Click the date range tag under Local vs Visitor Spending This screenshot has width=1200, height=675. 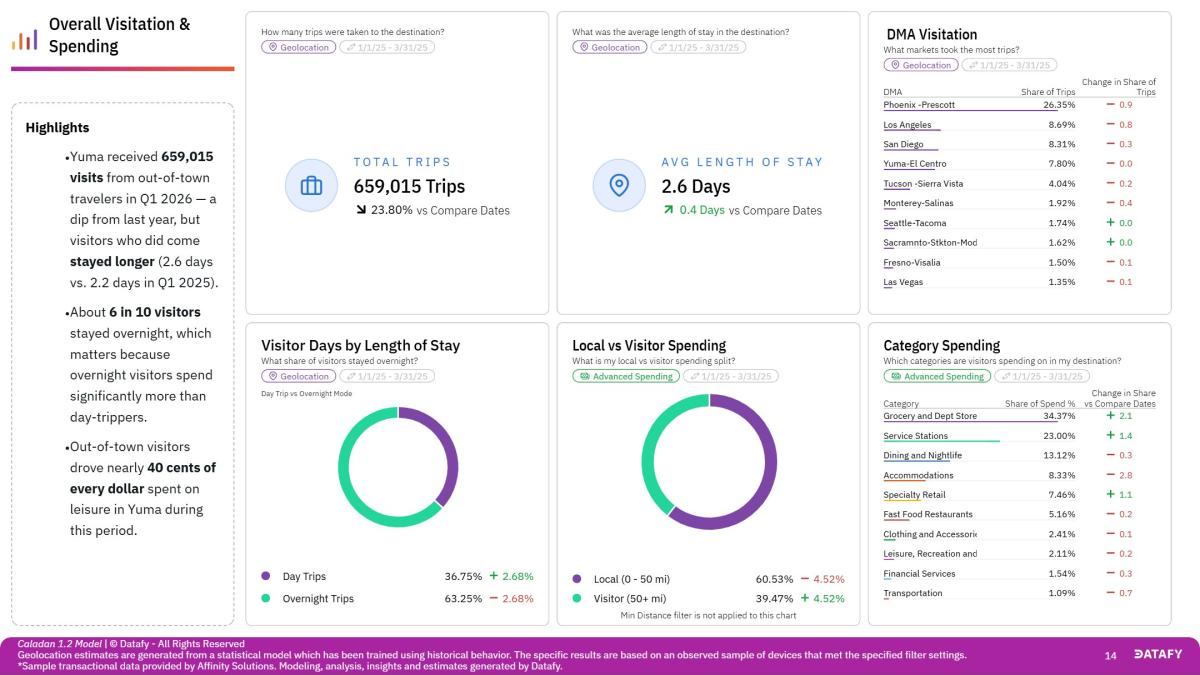click(730, 376)
